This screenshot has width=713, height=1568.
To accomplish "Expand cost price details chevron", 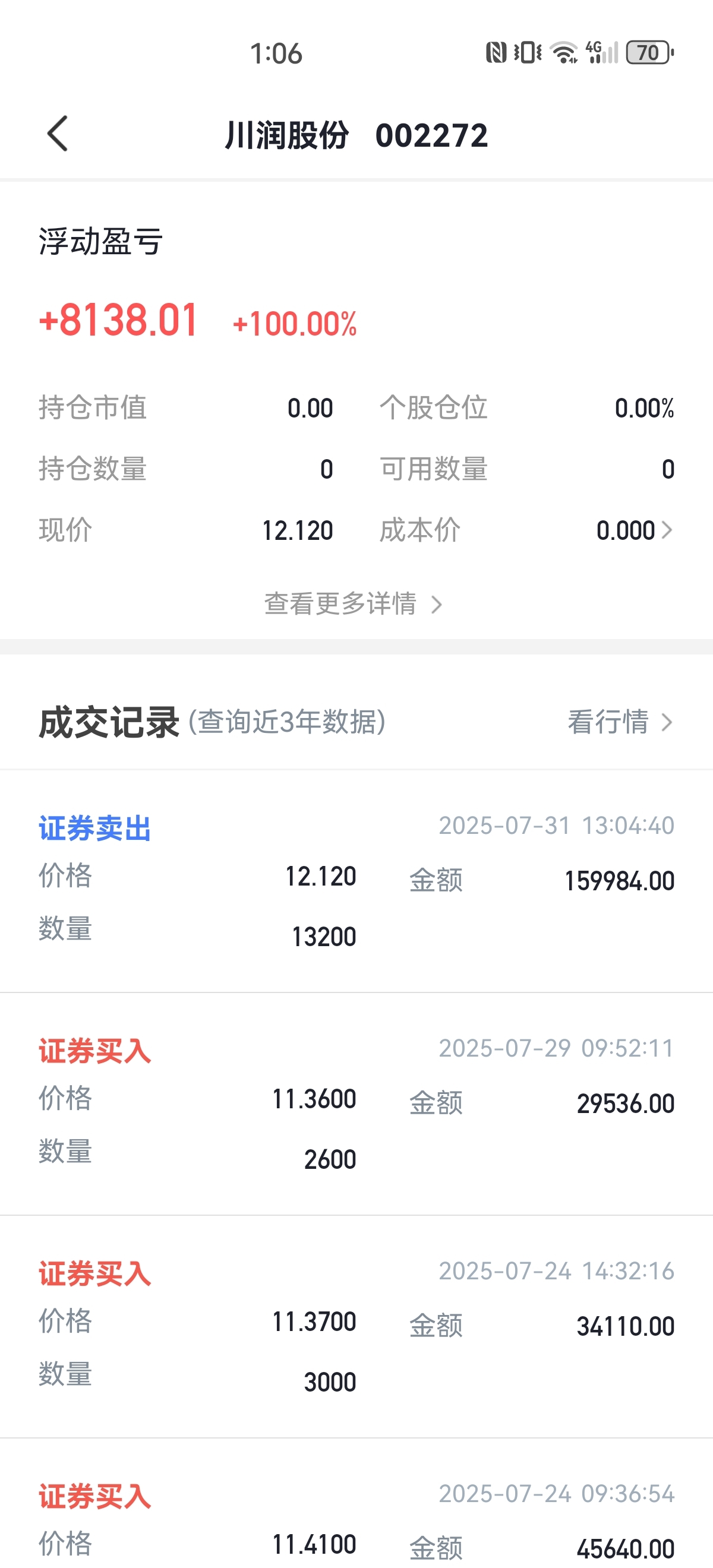I will (x=667, y=530).
